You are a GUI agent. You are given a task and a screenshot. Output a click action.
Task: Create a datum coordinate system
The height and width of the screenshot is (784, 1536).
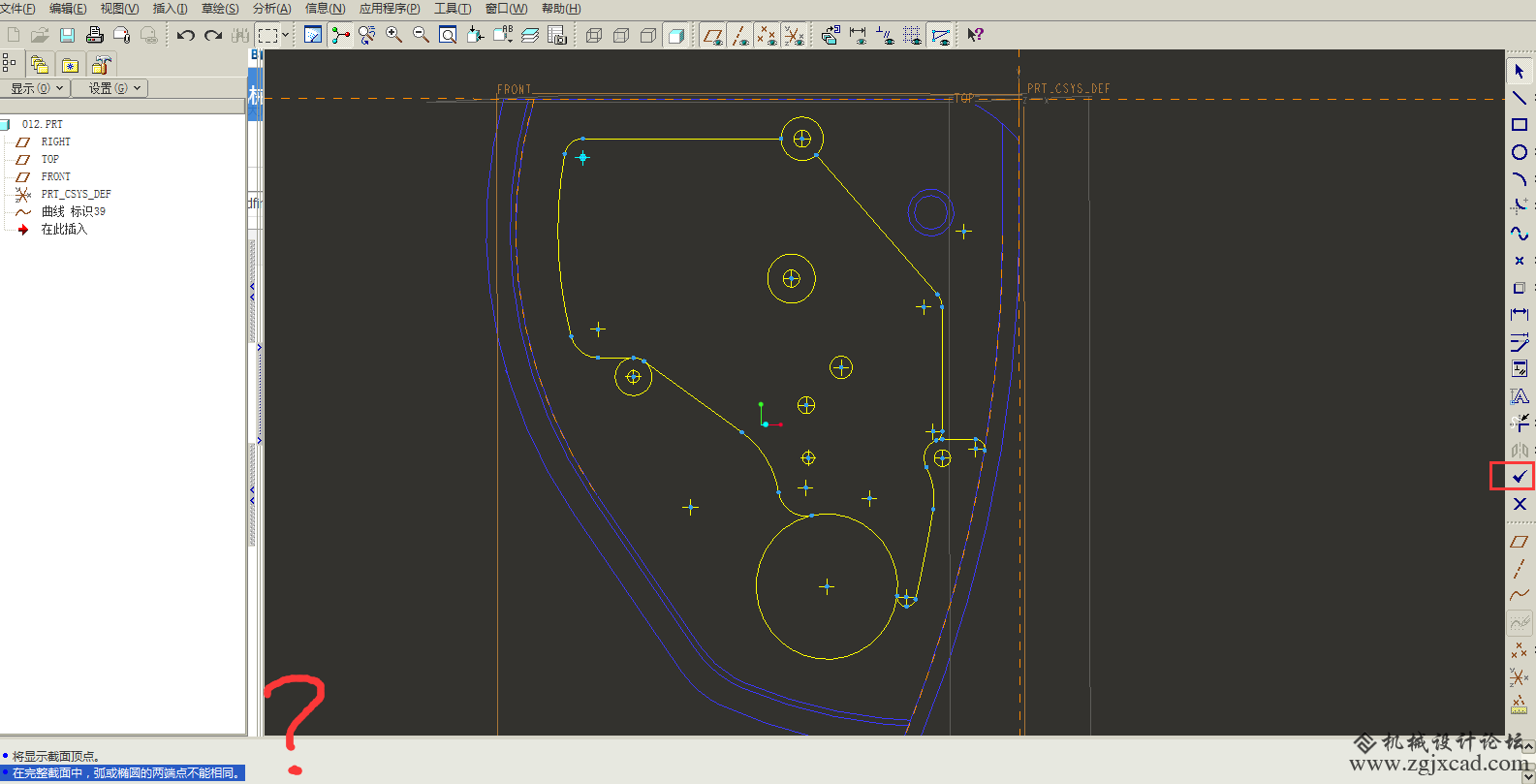[x=1519, y=677]
